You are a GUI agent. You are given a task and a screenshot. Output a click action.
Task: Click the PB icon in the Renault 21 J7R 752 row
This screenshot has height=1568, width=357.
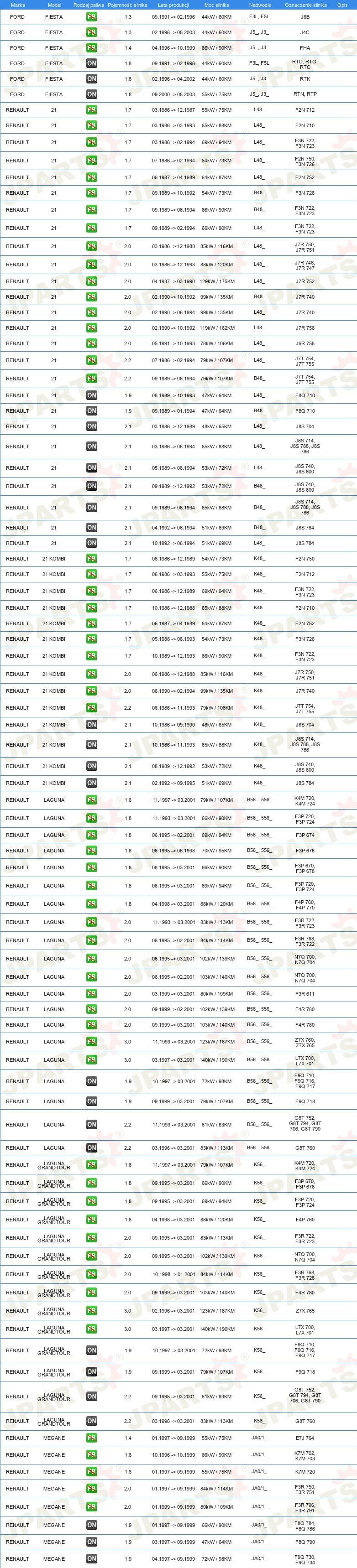click(x=91, y=281)
